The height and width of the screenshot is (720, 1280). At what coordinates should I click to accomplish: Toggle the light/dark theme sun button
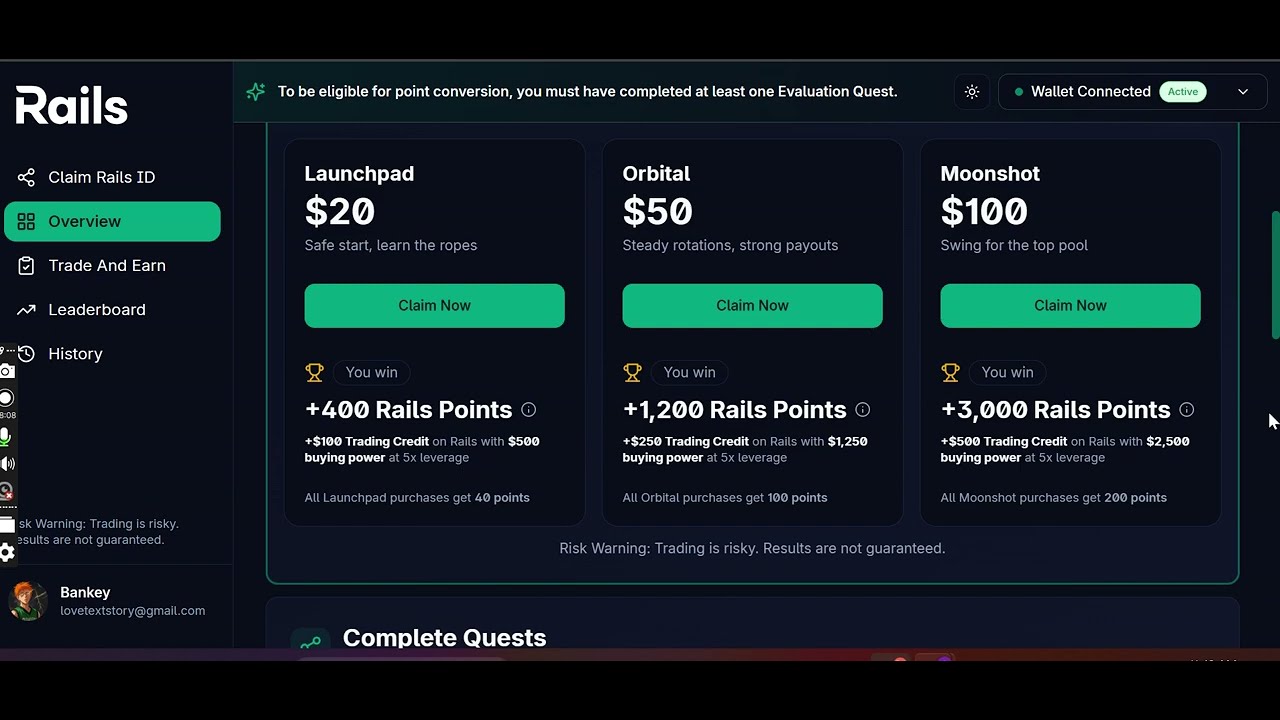tap(972, 92)
